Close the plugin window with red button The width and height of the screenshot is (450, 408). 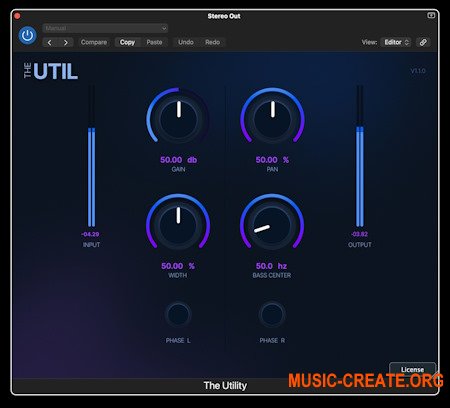17,16
